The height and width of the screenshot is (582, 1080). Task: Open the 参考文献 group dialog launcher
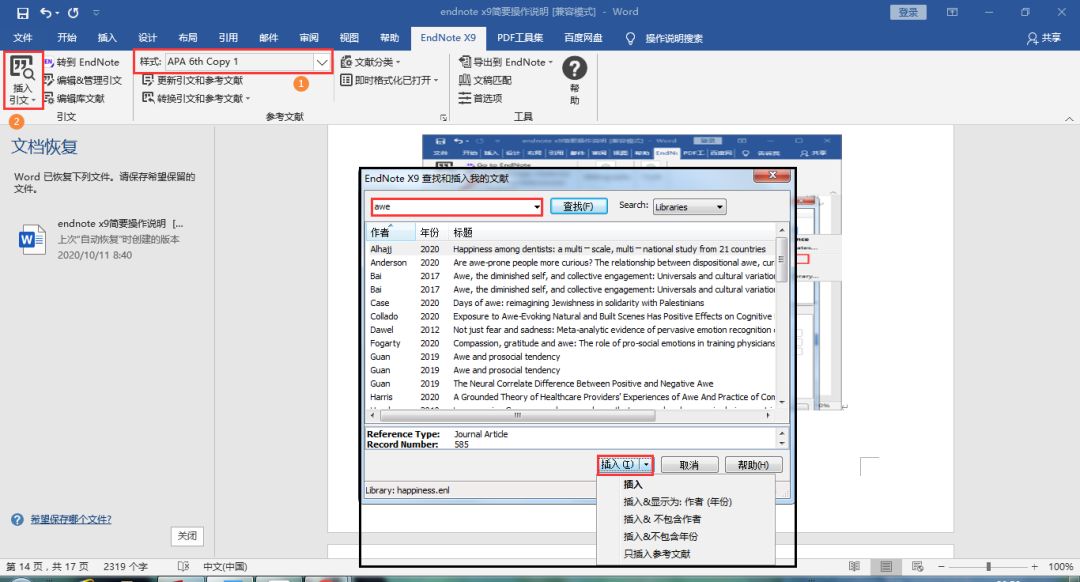[443, 117]
